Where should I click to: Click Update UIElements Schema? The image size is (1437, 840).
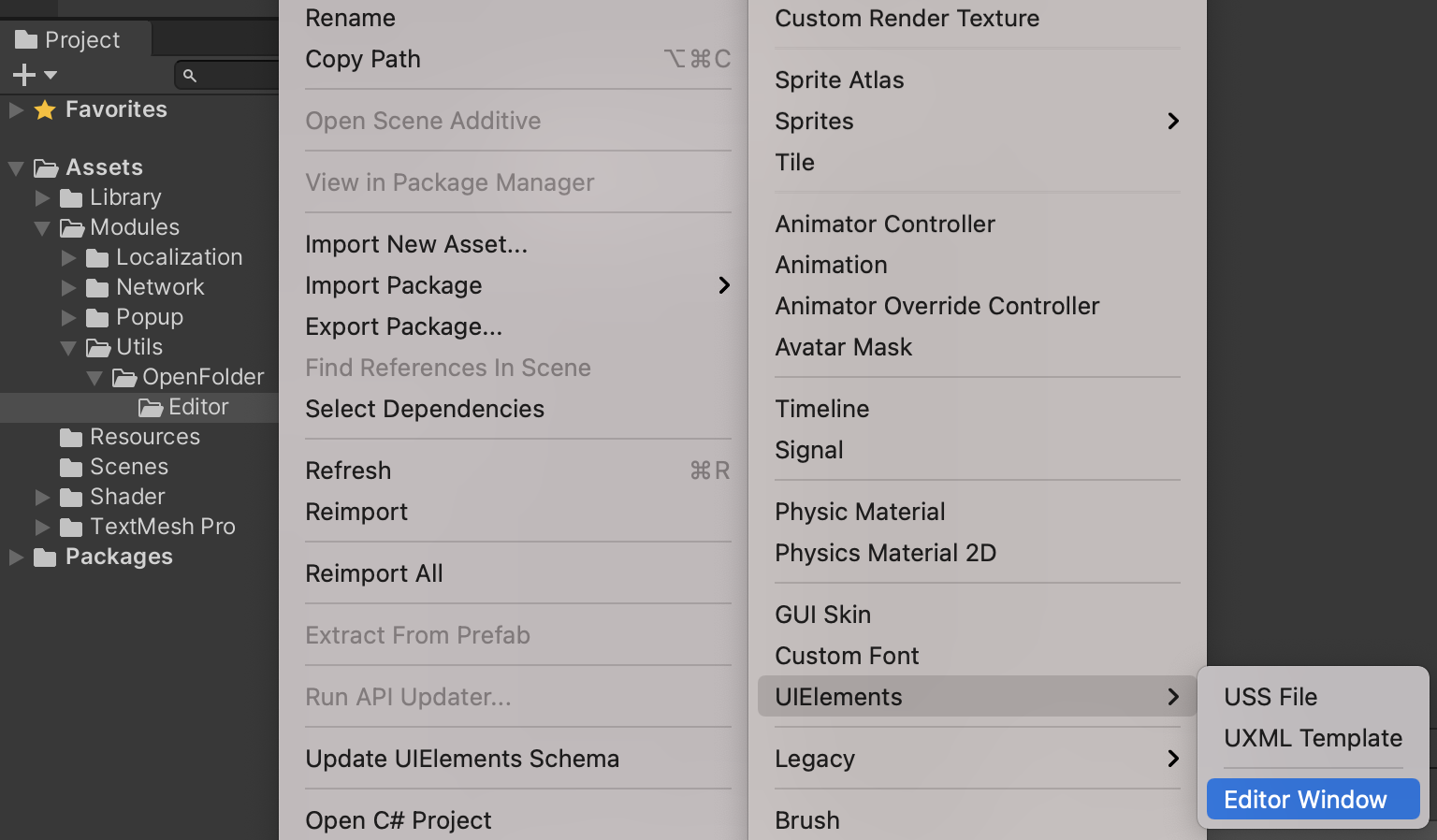pyautogui.click(x=462, y=759)
